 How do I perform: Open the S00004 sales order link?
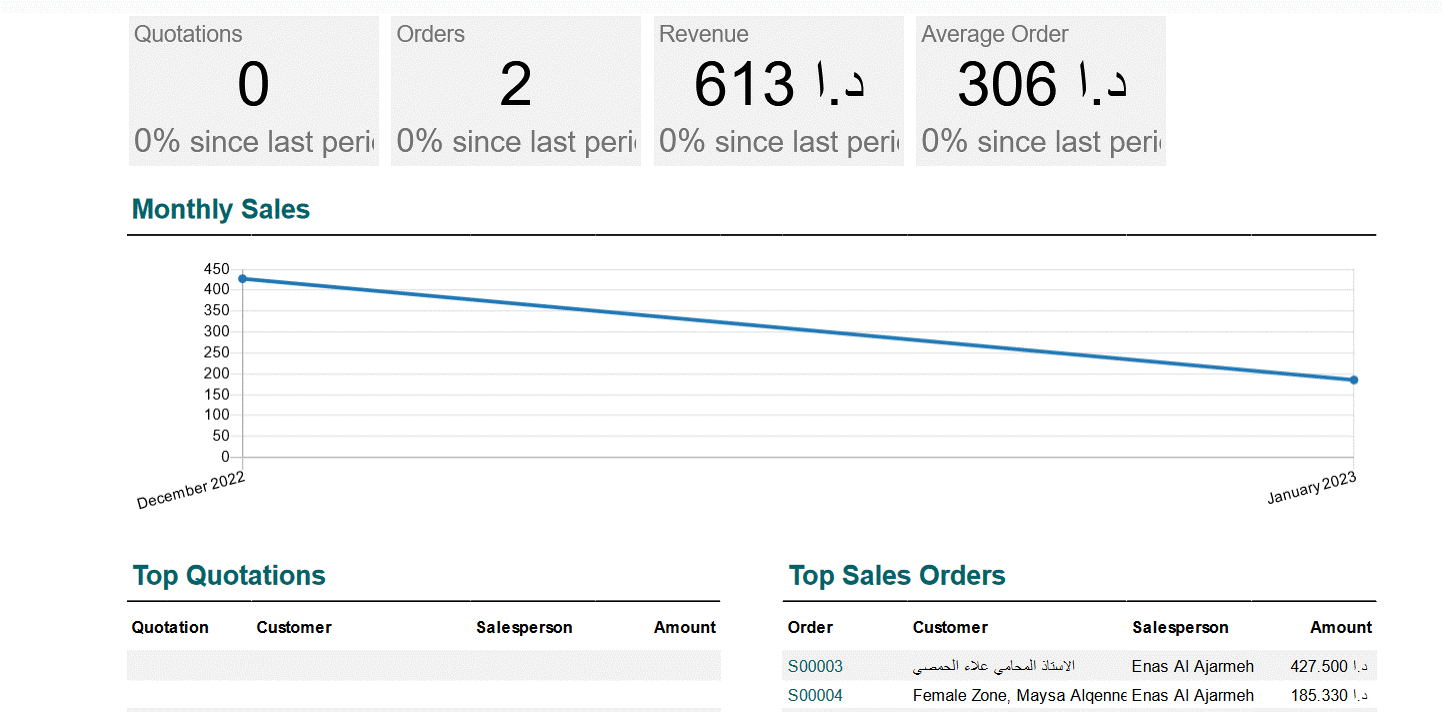click(x=815, y=695)
